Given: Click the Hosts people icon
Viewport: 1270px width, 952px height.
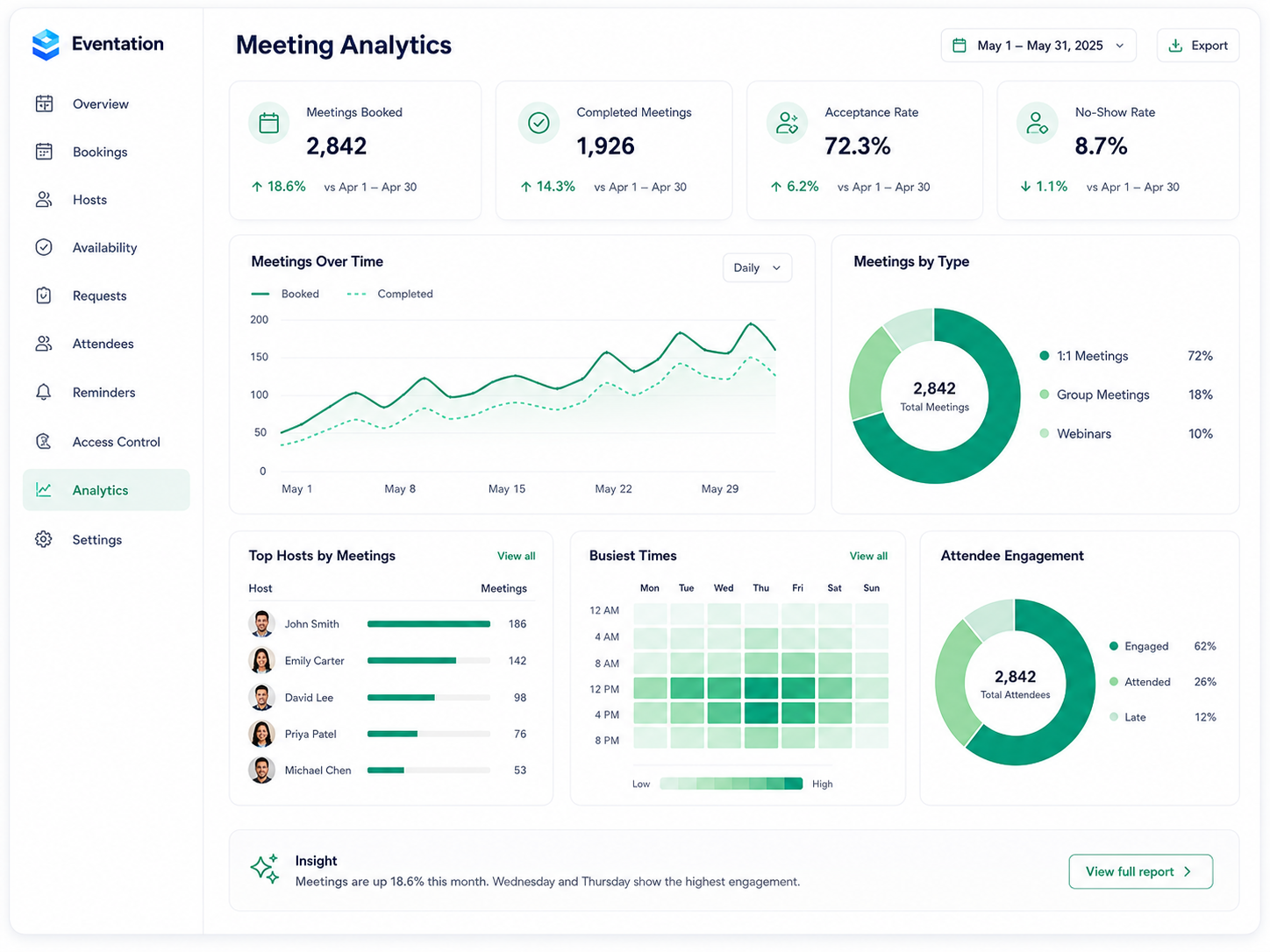Looking at the screenshot, I should point(44,200).
